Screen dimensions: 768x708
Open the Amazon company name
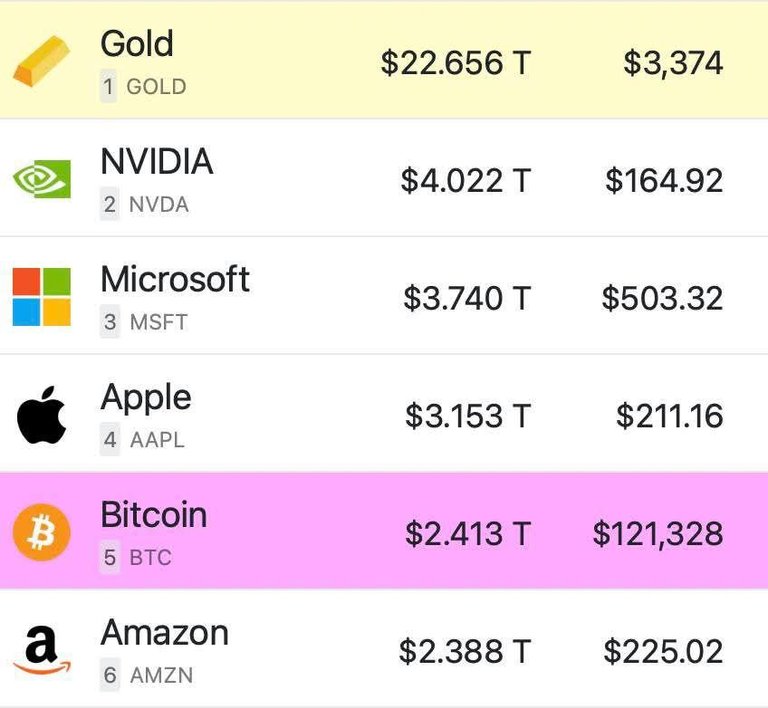pyautogui.click(x=165, y=633)
